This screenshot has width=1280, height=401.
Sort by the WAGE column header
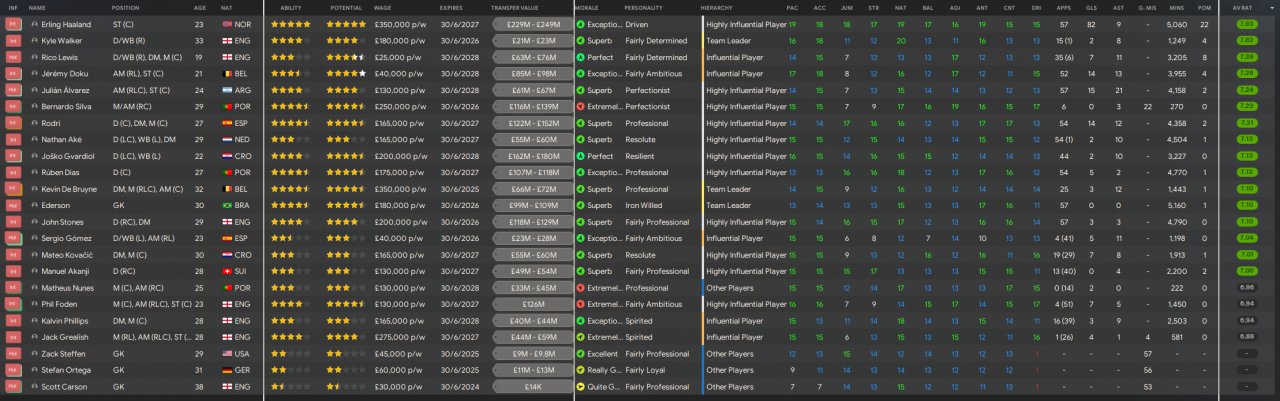point(384,7)
